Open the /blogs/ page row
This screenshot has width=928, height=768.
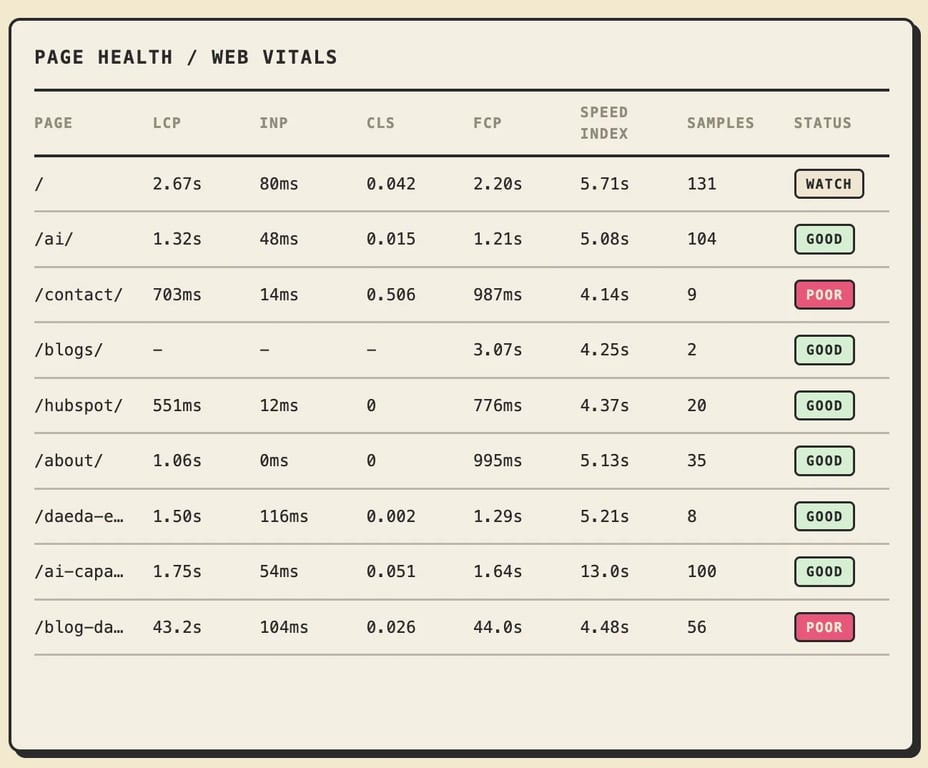[462, 350]
